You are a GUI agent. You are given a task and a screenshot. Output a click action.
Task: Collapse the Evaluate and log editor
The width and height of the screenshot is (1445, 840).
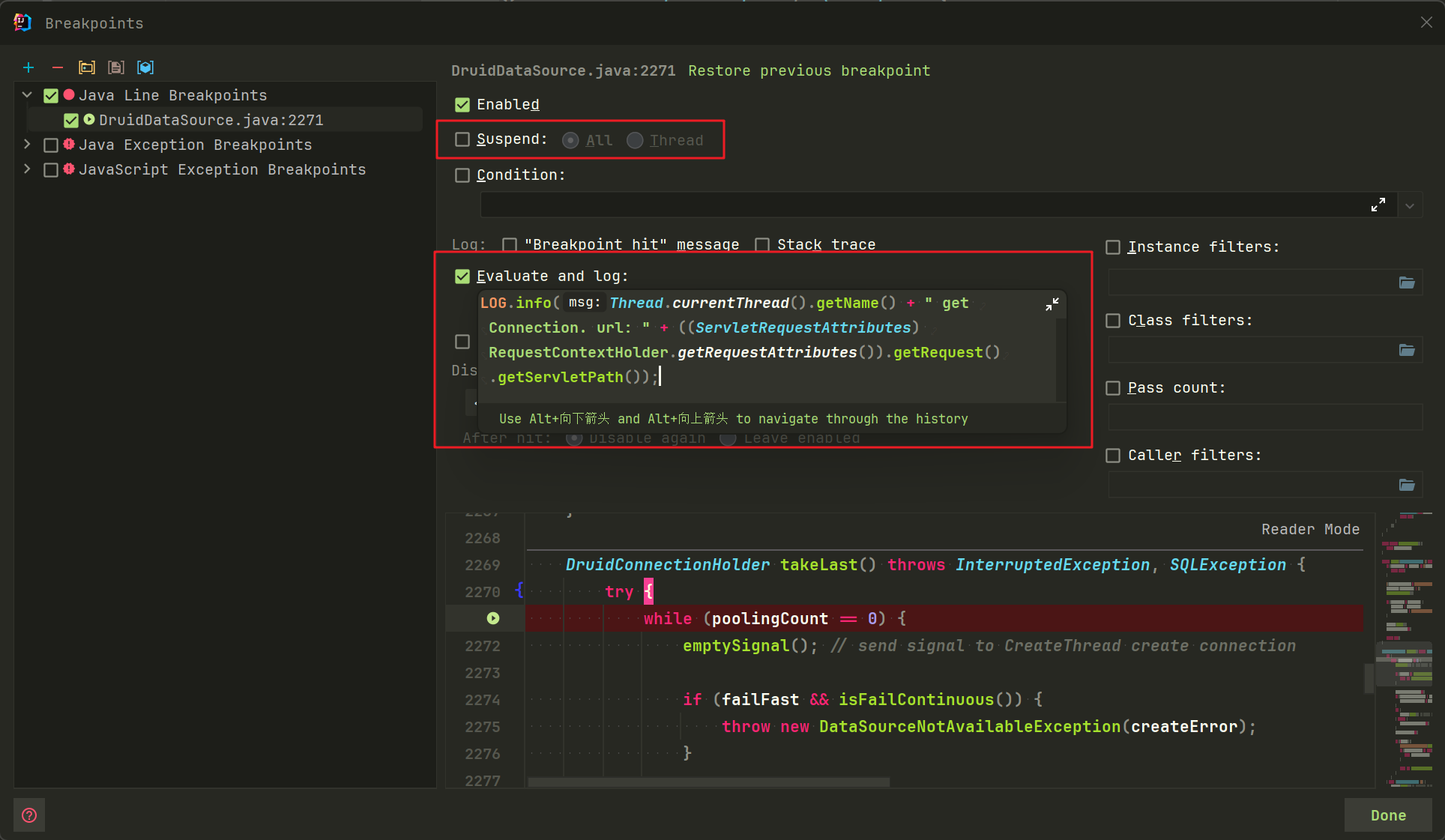pos(1052,303)
